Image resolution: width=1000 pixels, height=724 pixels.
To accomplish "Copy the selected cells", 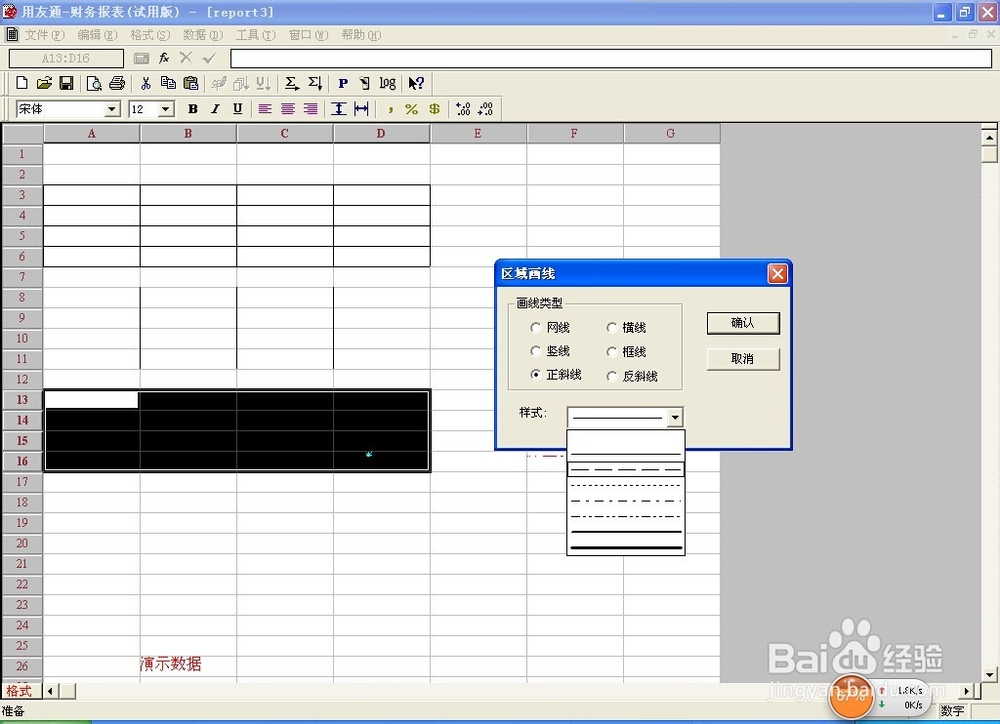I will [x=168, y=83].
